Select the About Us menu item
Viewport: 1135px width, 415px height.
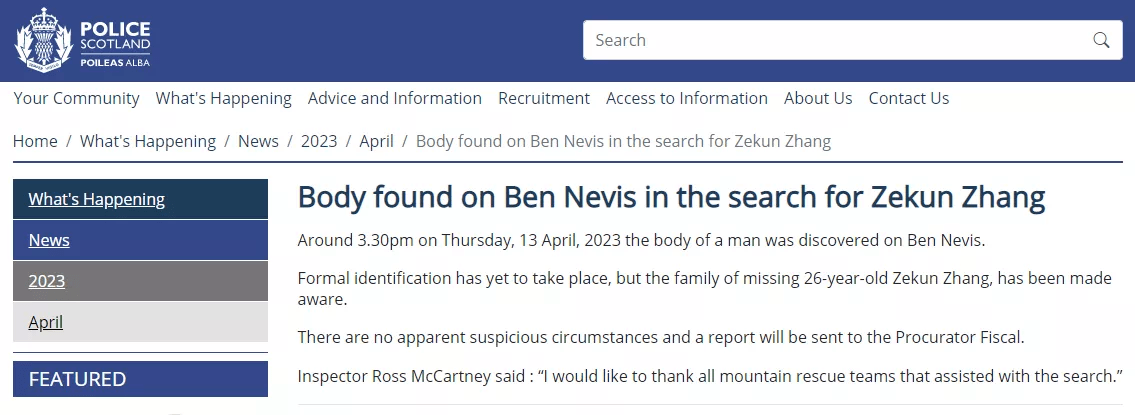818,98
